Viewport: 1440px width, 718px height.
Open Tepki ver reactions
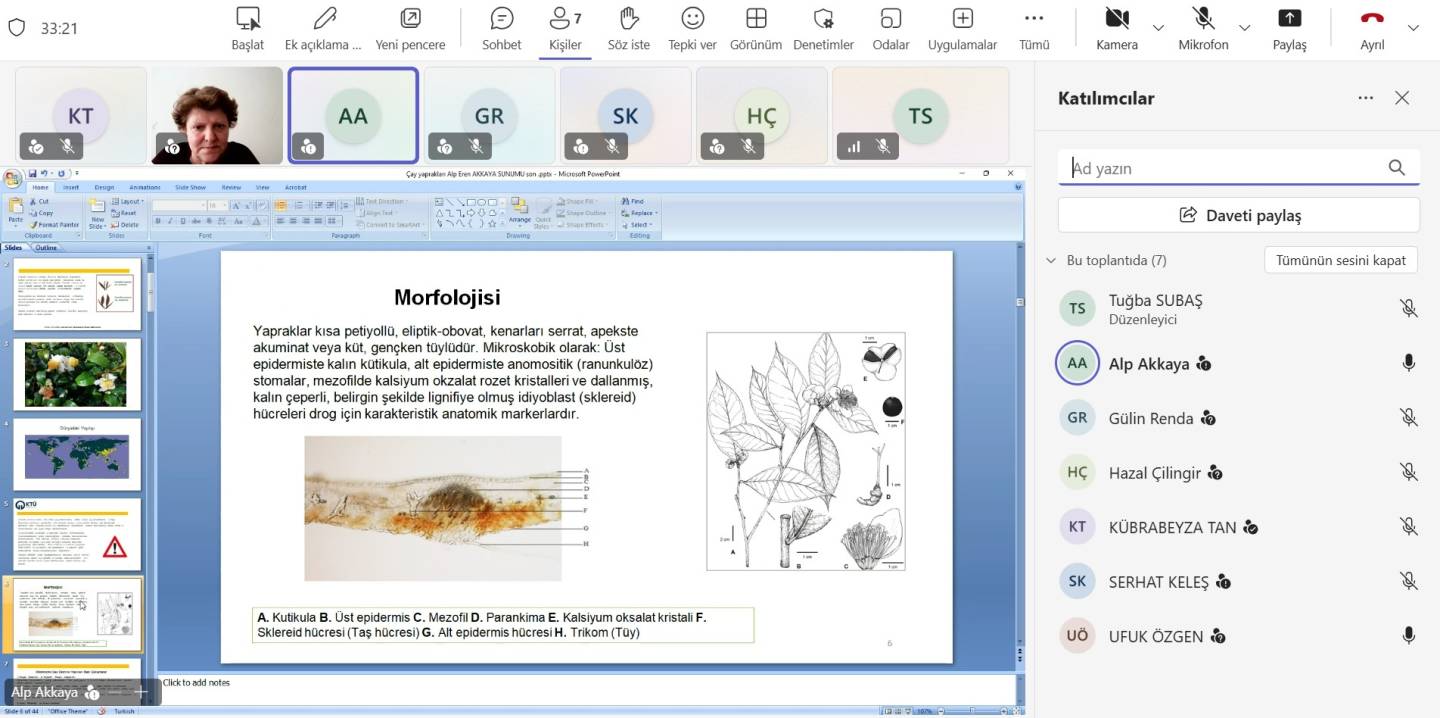[x=693, y=28]
